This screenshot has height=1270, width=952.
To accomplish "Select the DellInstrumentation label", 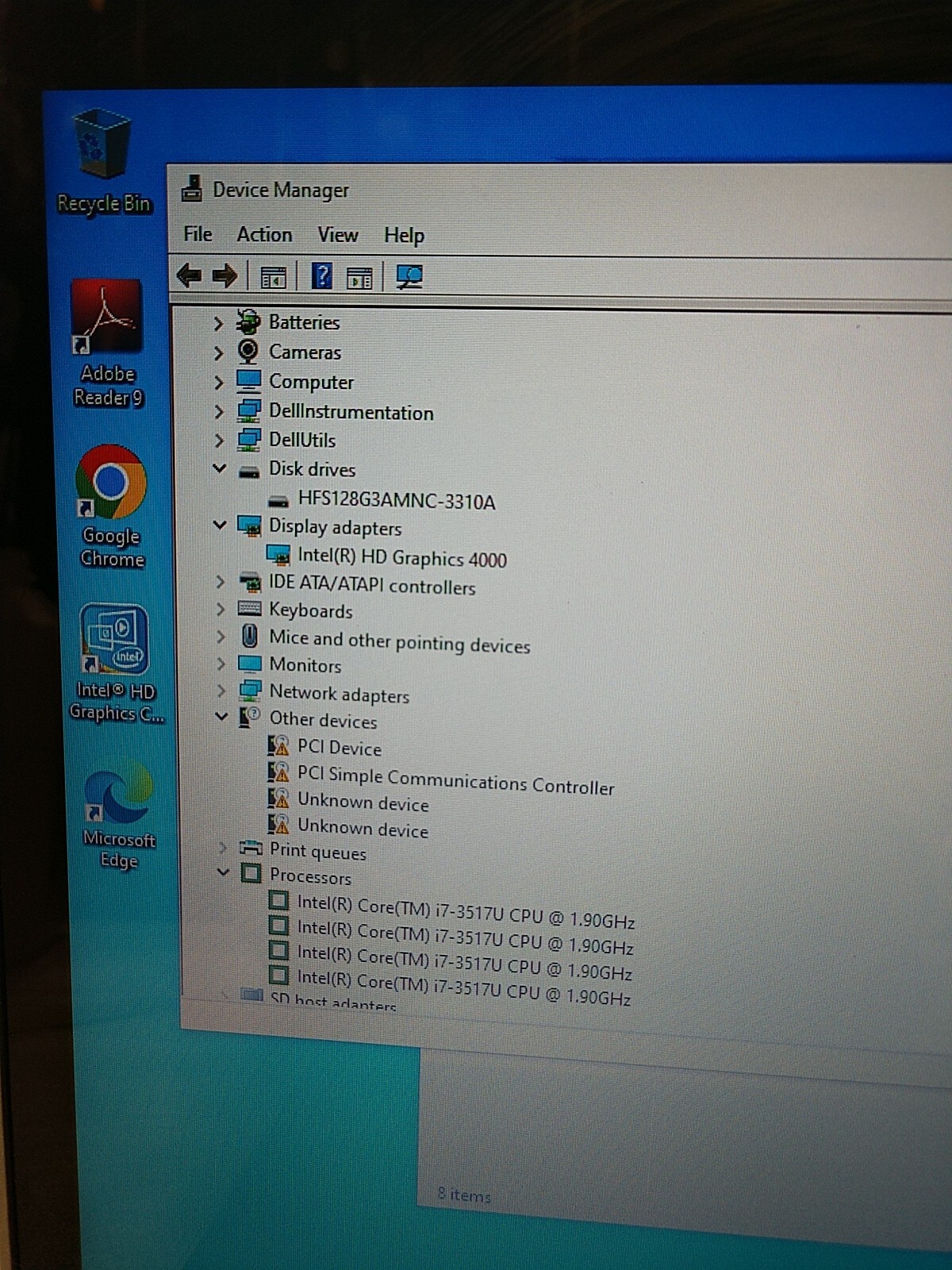I will (351, 412).
